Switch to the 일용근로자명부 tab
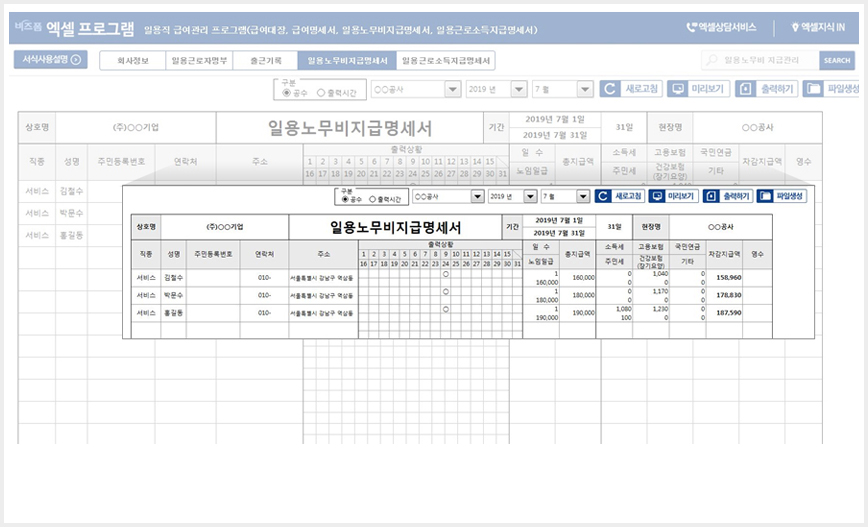Viewport: 868px width, 527px height. tap(199, 60)
